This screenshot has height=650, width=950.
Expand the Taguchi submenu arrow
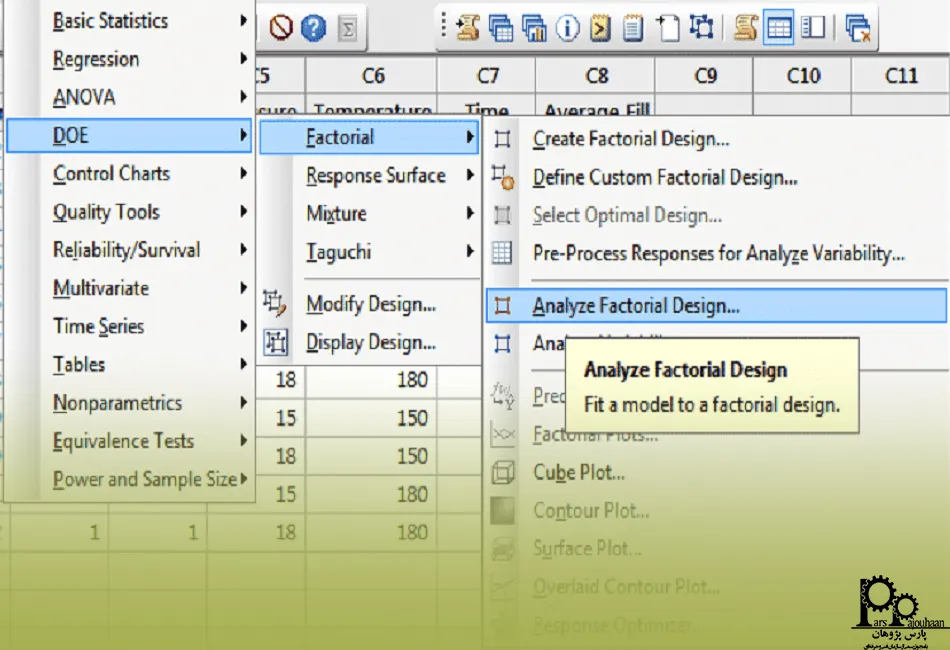pos(470,251)
